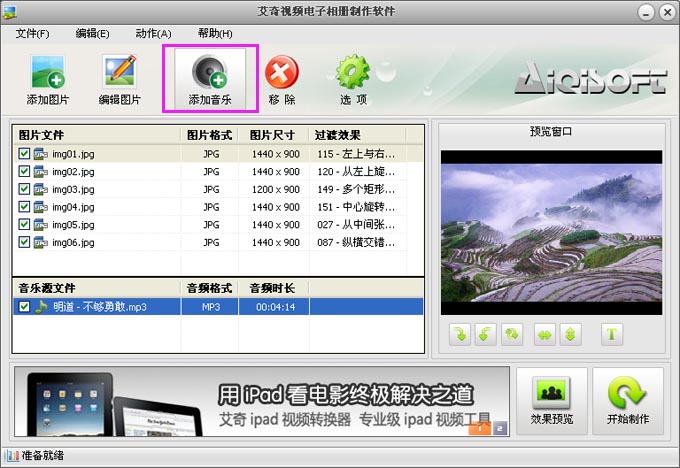
Task: Select the img02.jpg file name
Action: (x=73, y=172)
